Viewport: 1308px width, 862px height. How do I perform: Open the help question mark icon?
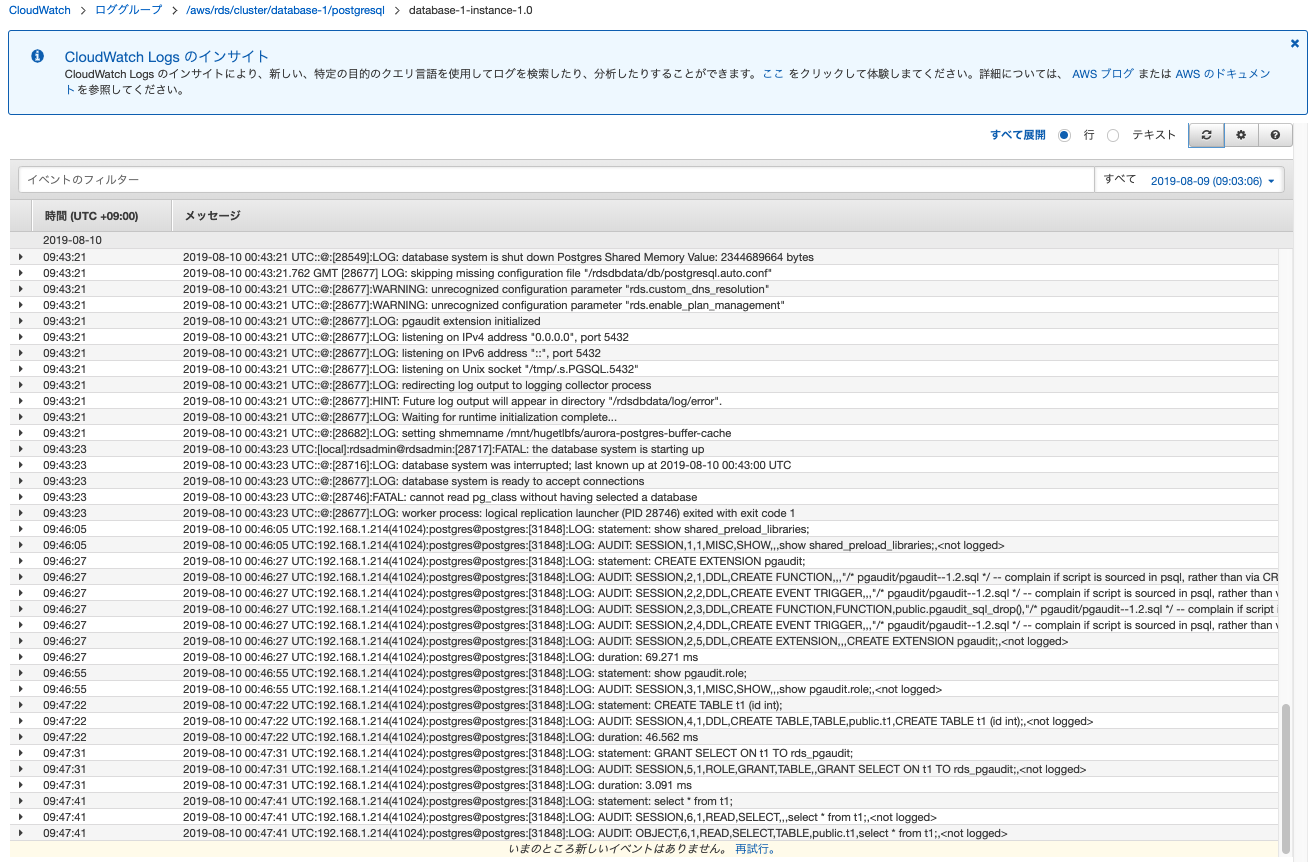1275,135
